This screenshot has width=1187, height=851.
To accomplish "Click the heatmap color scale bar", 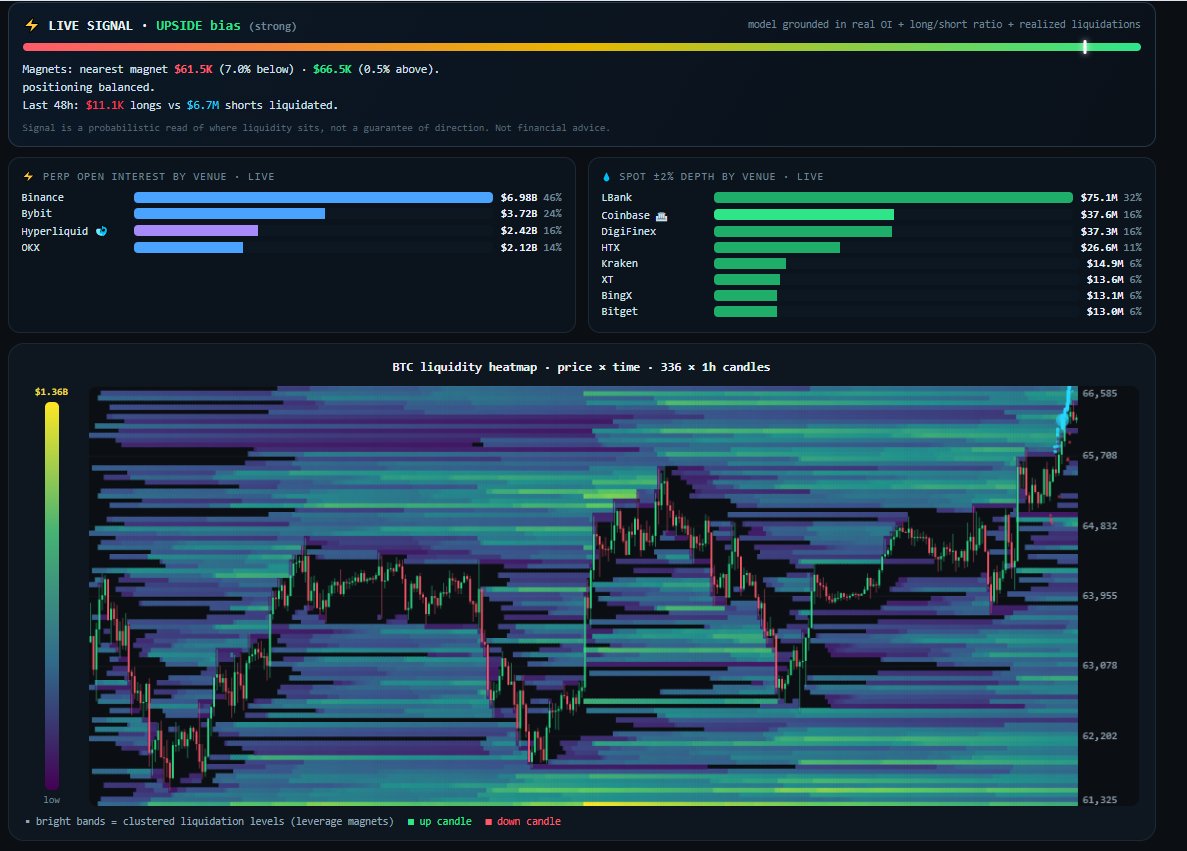I will tap(51, 596).
